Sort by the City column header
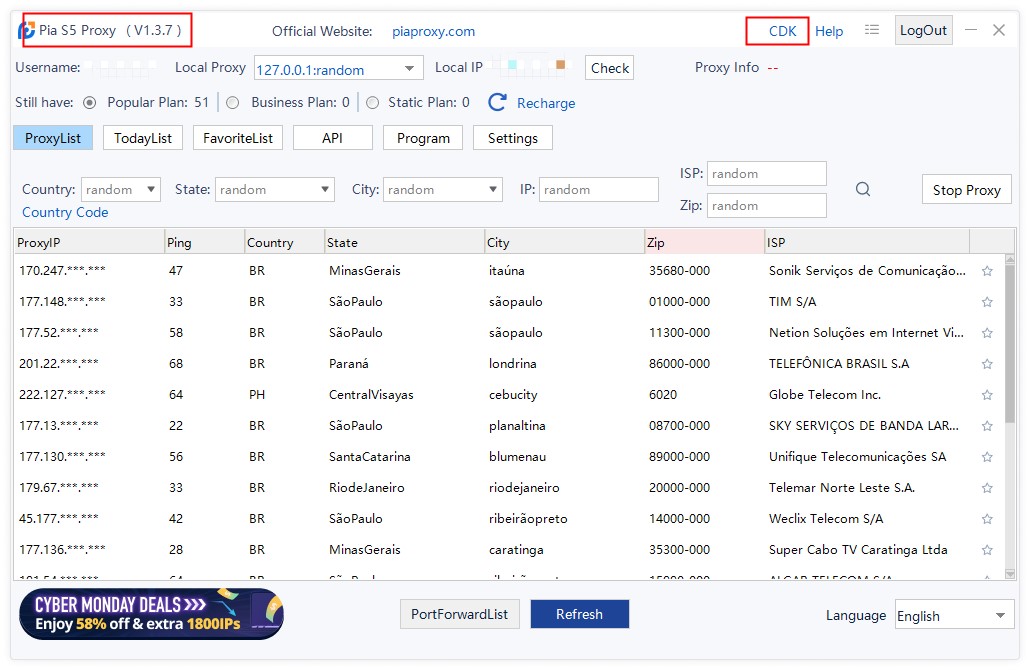The height and width of the screenshot is (670, 1030). [564, 242]
